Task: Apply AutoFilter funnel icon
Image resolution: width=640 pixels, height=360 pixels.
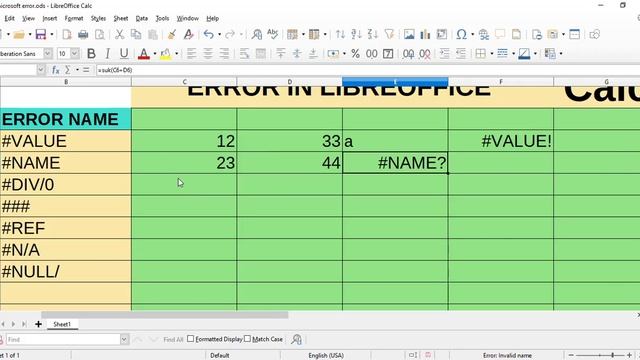Action: point(389,34)
